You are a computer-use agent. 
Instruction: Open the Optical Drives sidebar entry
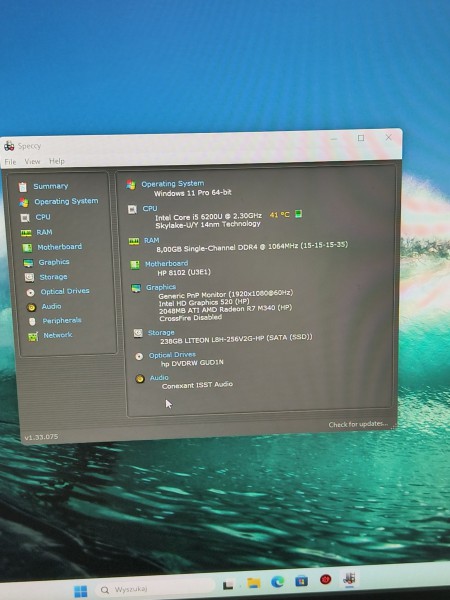65,291
